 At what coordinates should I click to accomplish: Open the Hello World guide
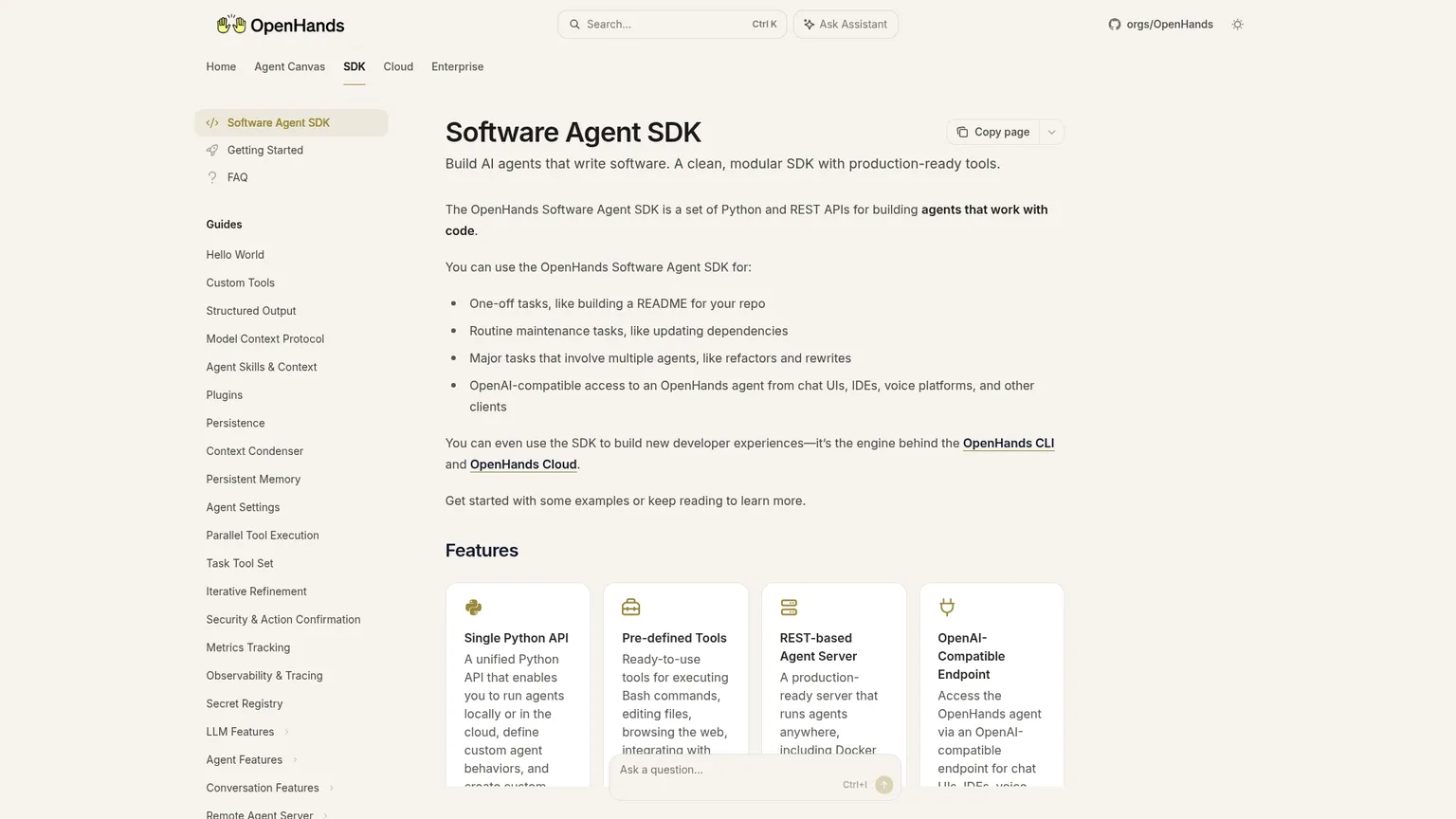pyautogui.click(x=235, y=255)
